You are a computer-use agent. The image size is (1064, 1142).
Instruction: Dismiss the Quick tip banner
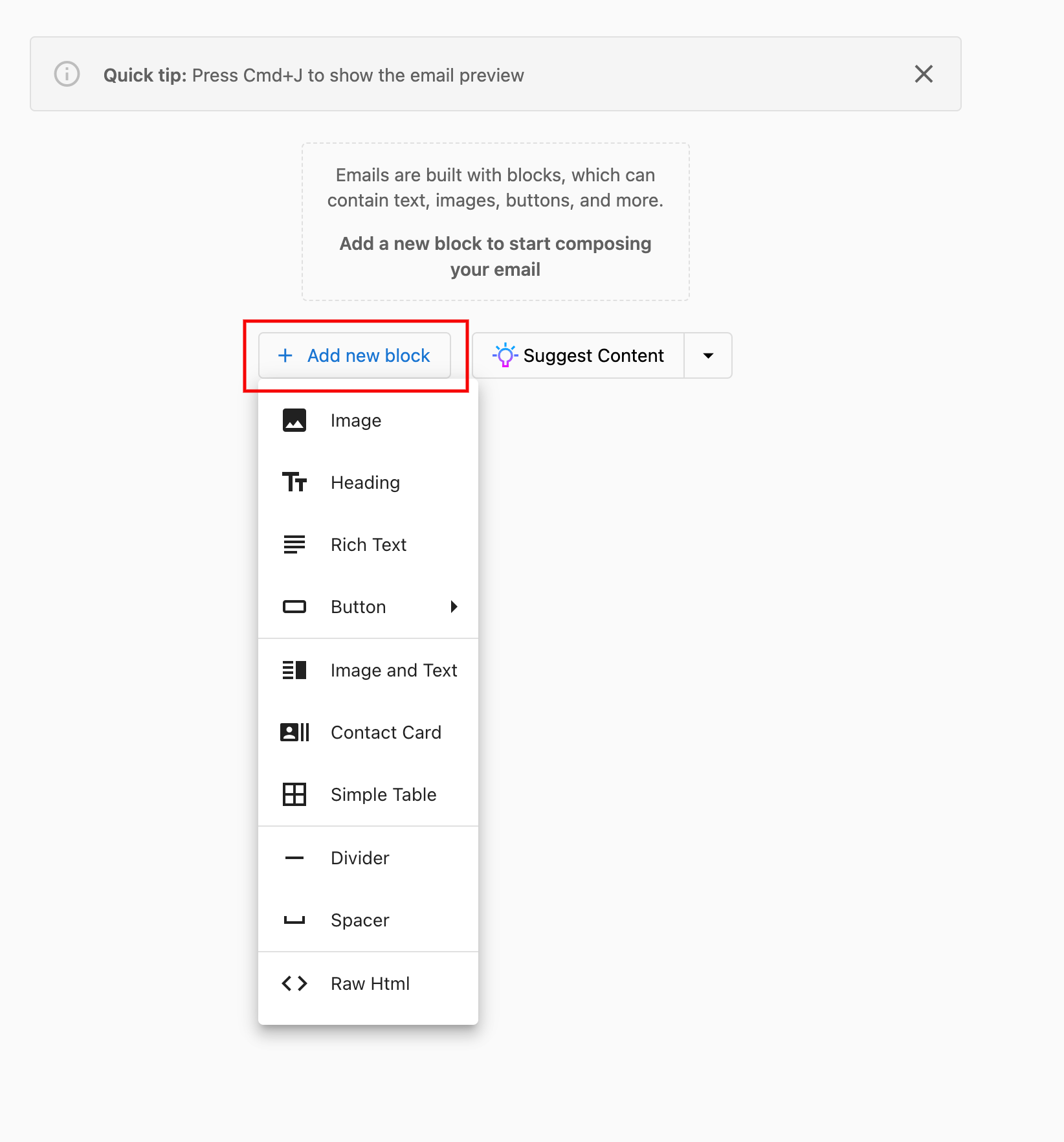[924, 74]
